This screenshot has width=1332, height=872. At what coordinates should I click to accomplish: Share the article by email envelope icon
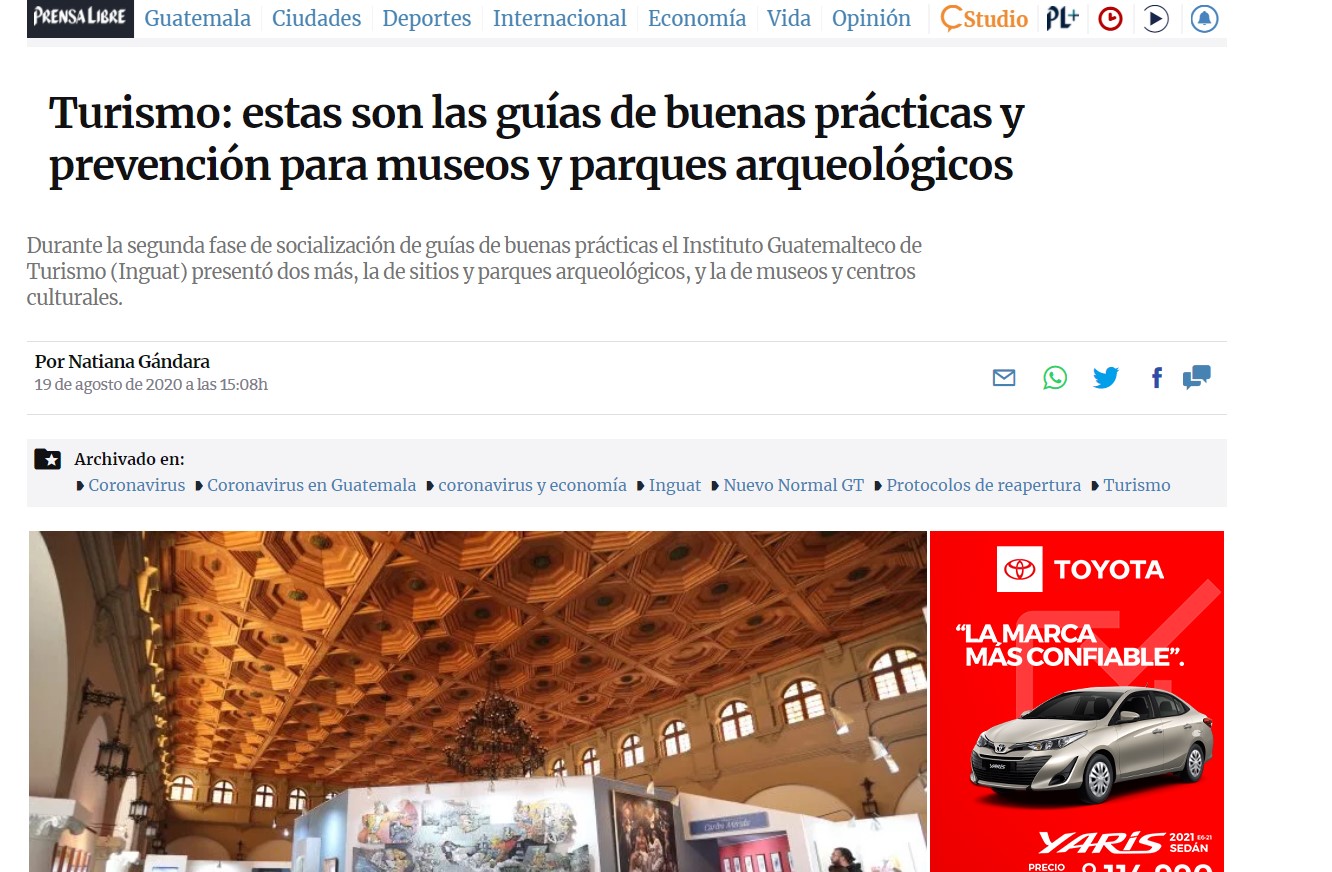1004,378
